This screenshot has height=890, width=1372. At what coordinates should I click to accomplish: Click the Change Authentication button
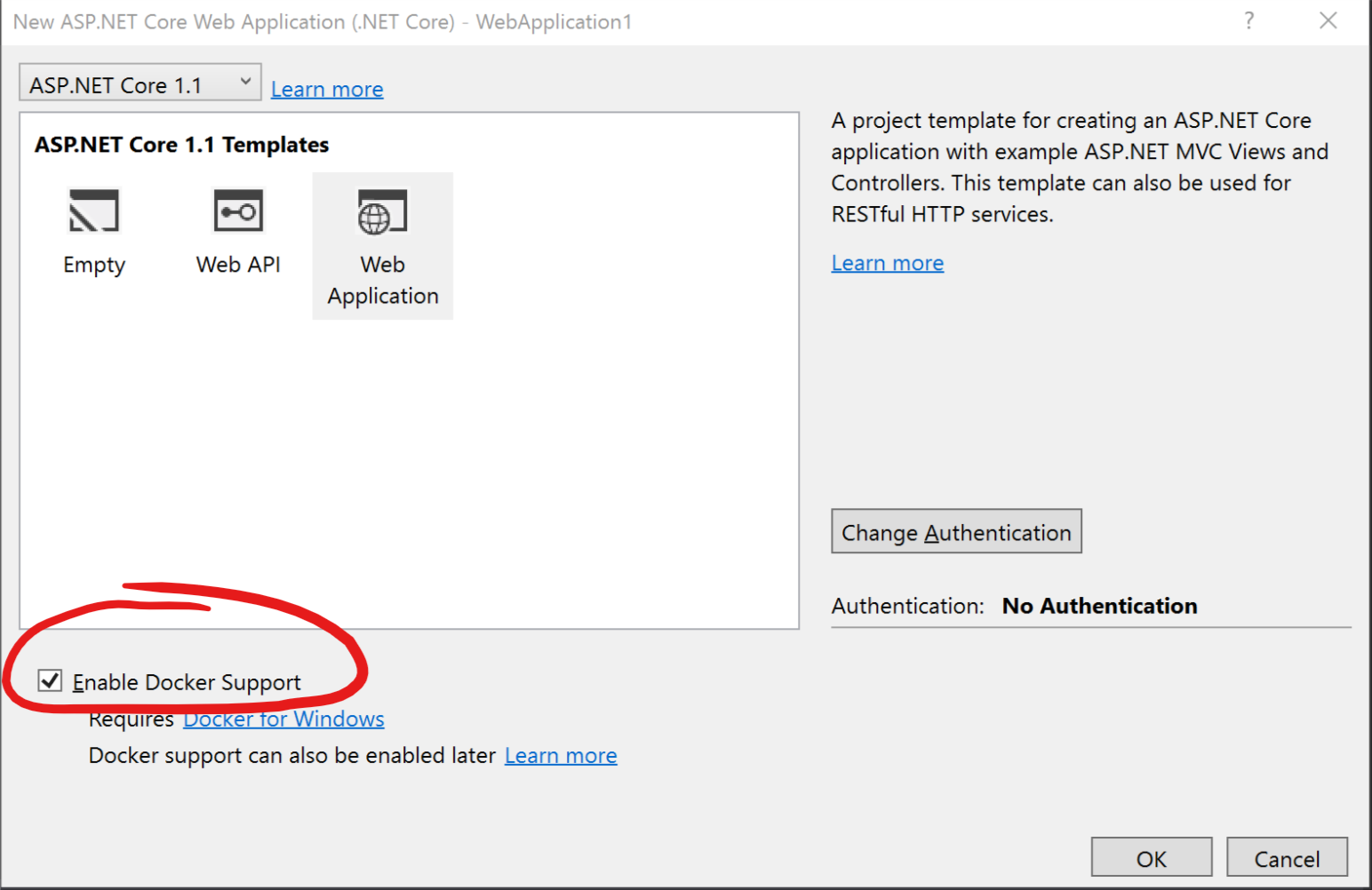tap(957, 531)
